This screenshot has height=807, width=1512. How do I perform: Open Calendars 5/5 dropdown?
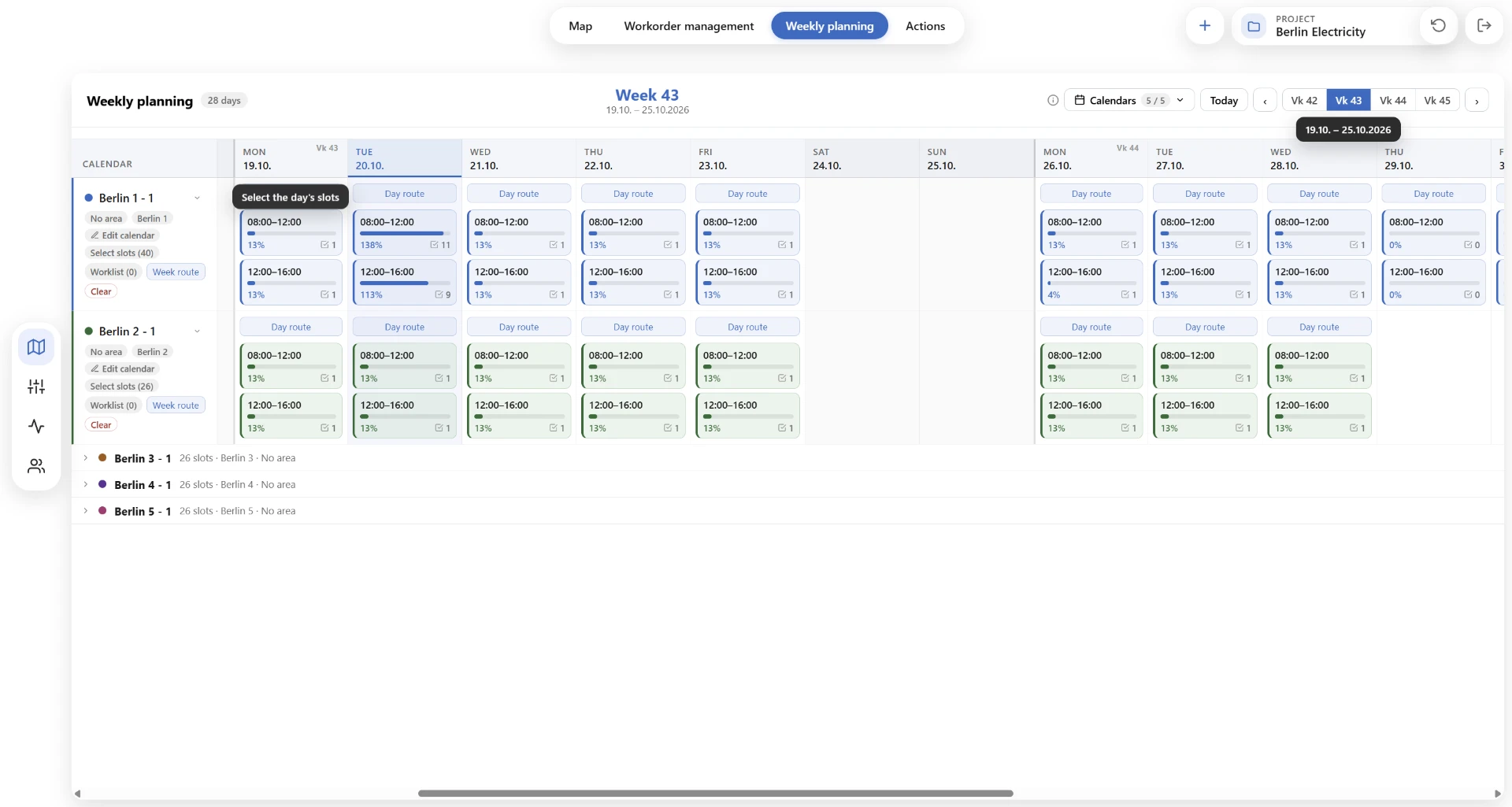point(1129,100)
